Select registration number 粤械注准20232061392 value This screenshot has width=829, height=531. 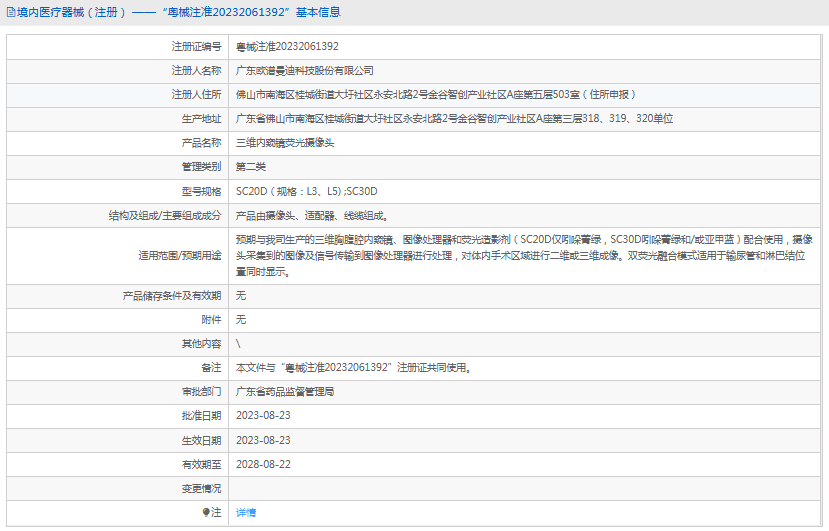287,47
